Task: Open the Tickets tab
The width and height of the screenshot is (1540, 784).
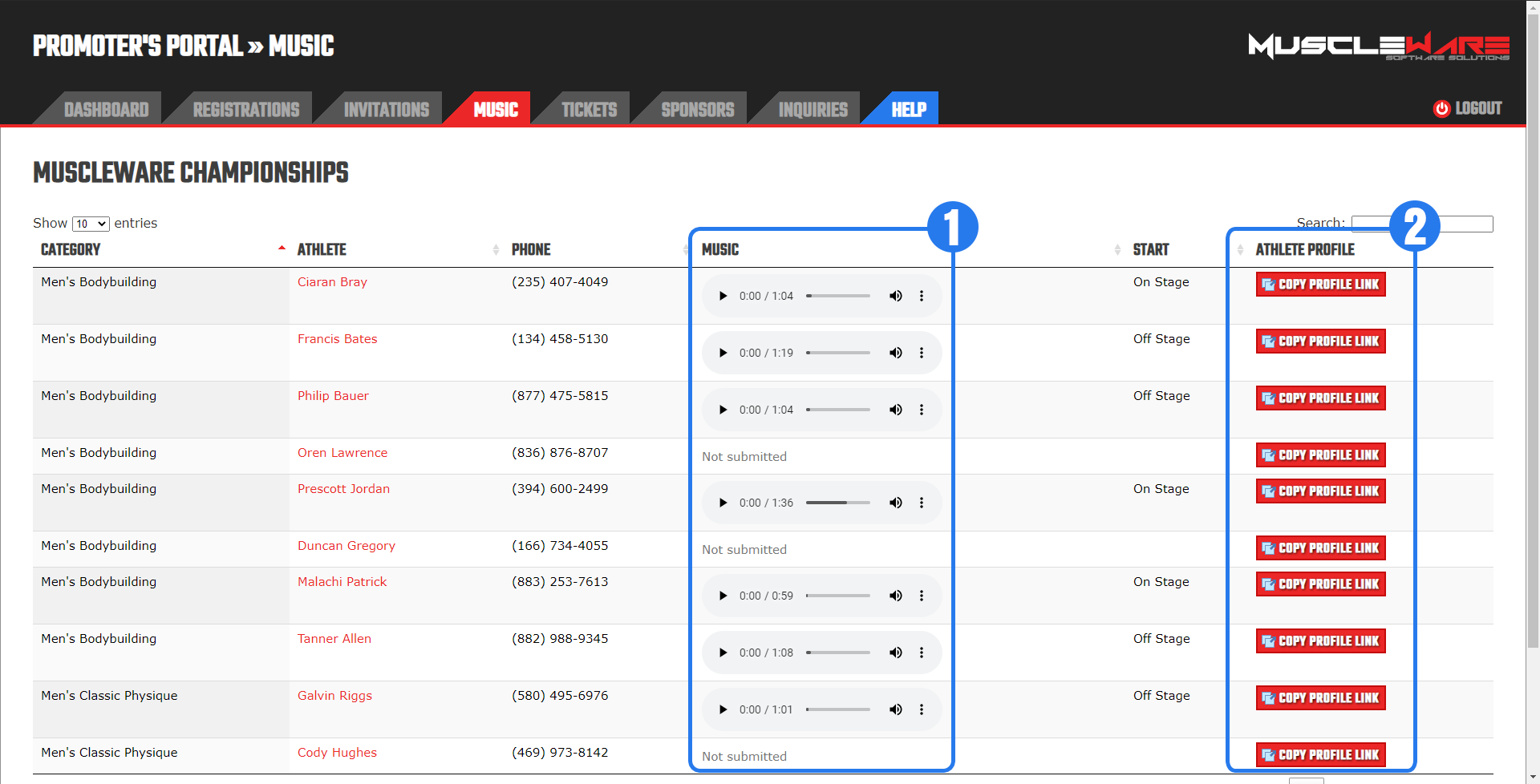Action: pyautogui.click(x=589, y=110)
